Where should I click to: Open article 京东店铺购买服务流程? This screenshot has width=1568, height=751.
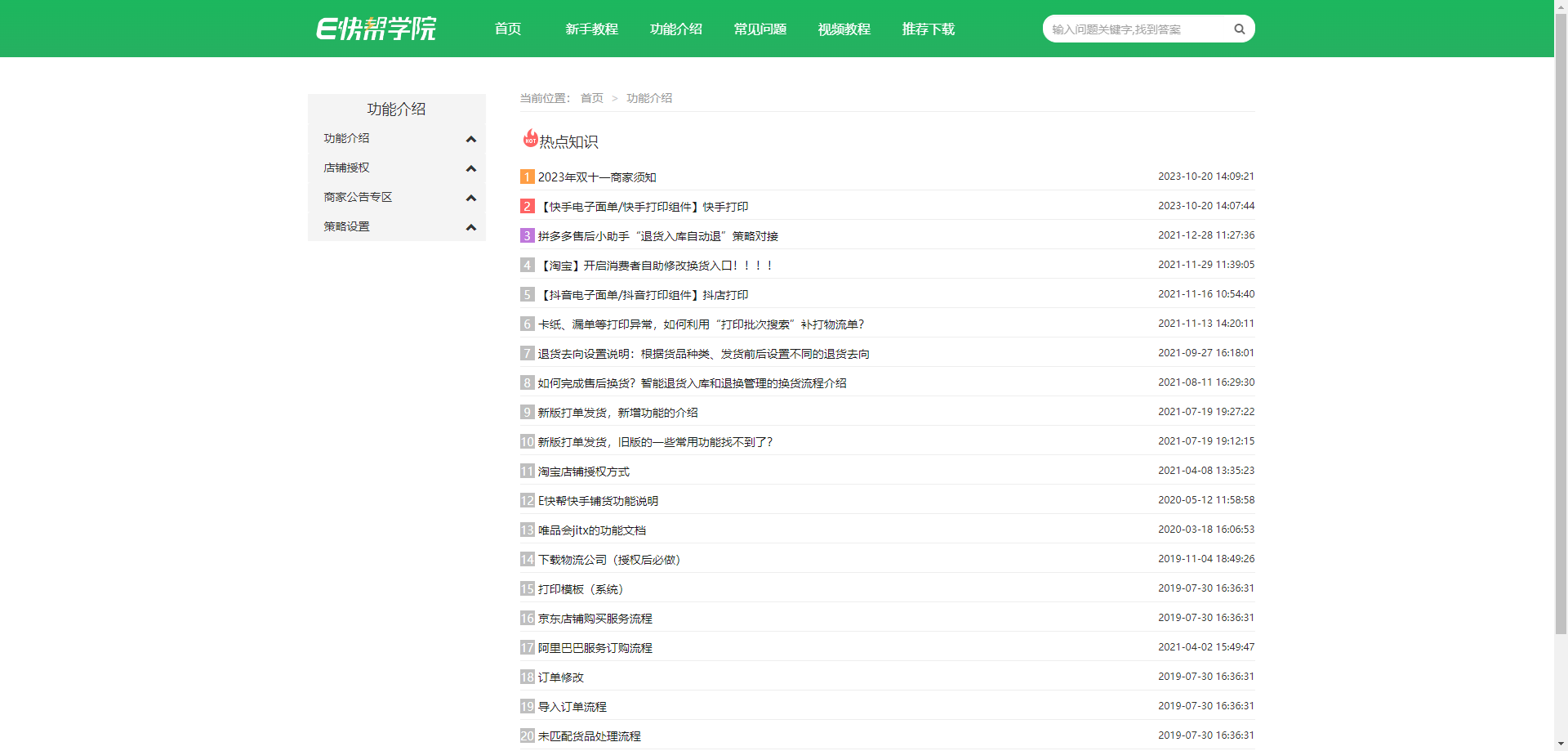click(595, 619)
